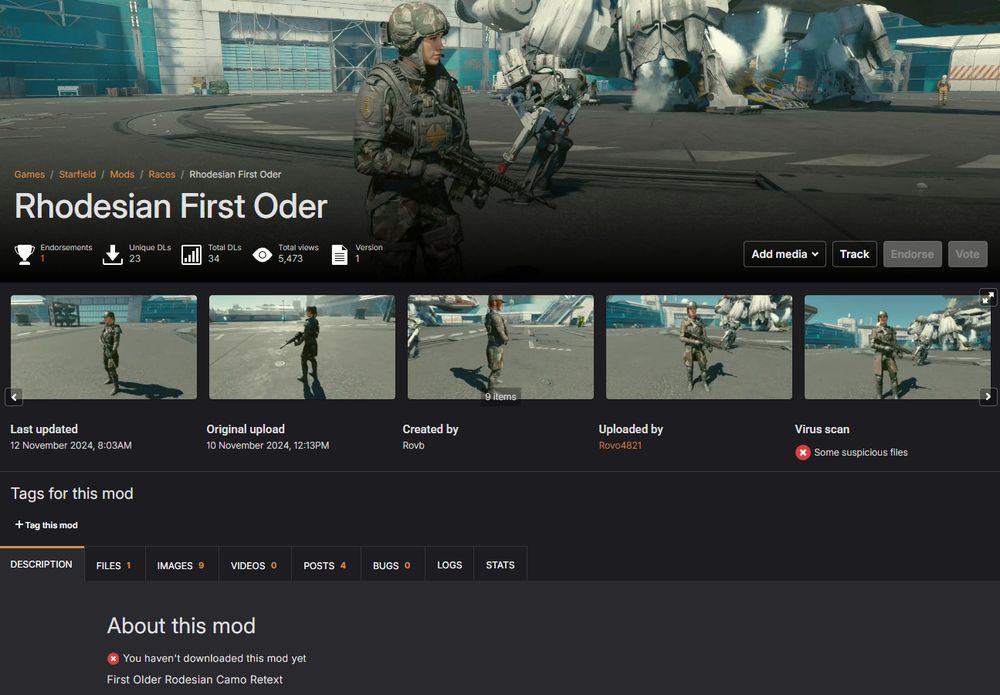Open Mods breadcrumb link
Viewport: 1000px width, 695px height.
[x=122, y=174]
